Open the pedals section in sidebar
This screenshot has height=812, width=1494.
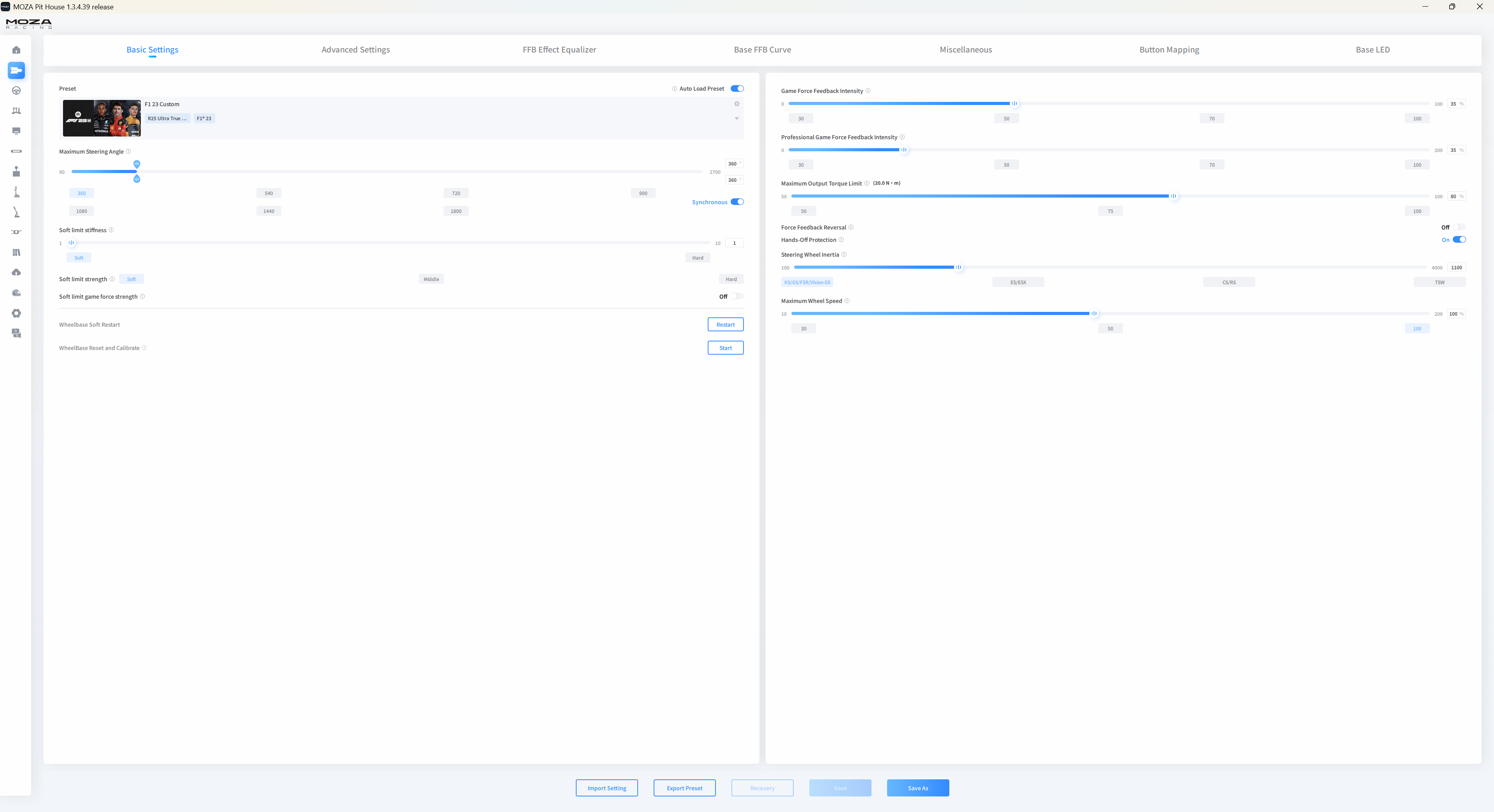[16, 111]
